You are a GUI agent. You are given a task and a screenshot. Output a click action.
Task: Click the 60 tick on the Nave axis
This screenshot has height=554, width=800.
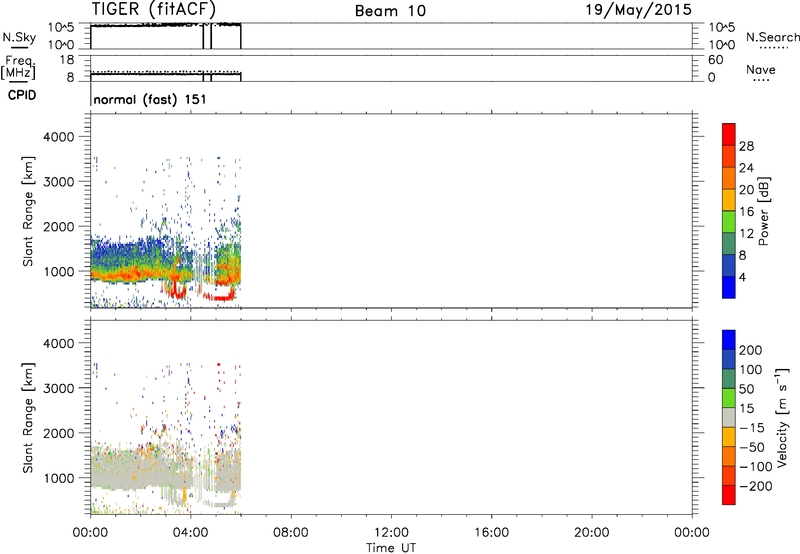click(x=715, y=60)
